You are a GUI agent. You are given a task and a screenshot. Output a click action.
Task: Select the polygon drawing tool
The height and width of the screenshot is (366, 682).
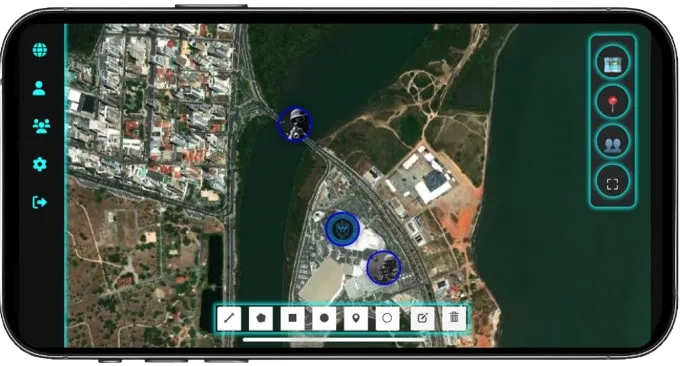[261, 318]
